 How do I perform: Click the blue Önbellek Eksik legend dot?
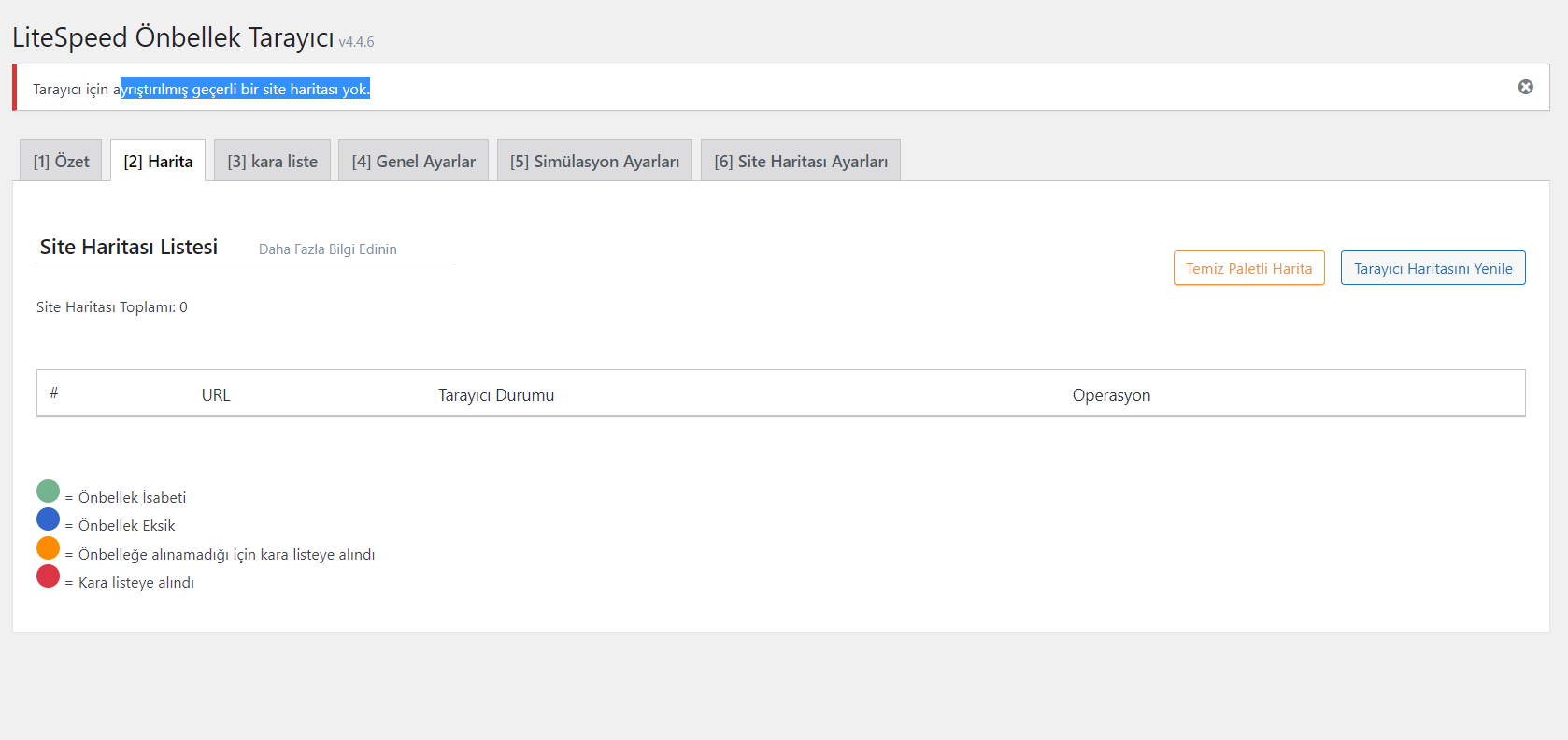click(48, 519)
